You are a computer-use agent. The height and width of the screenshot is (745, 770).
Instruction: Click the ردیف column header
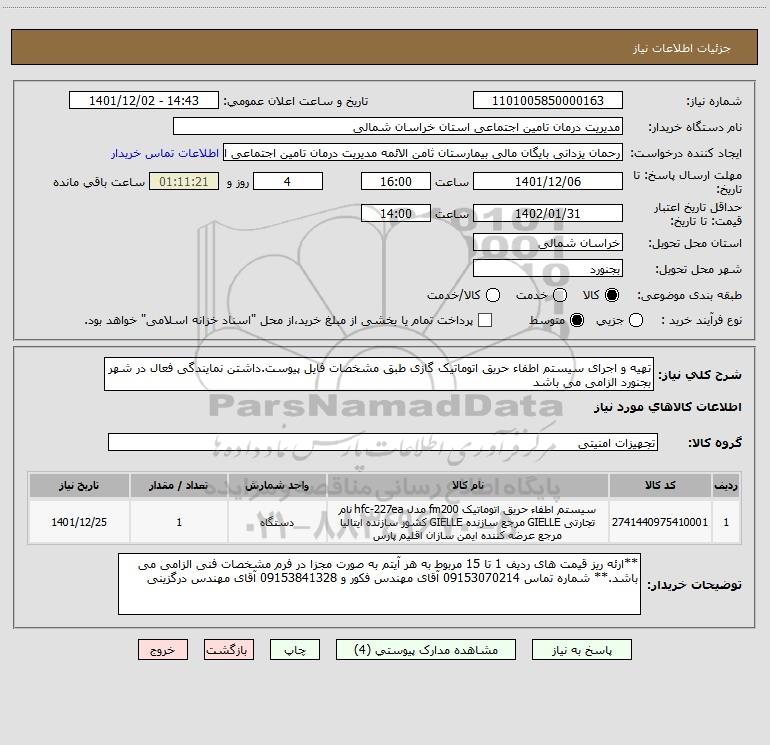(726, 485)
